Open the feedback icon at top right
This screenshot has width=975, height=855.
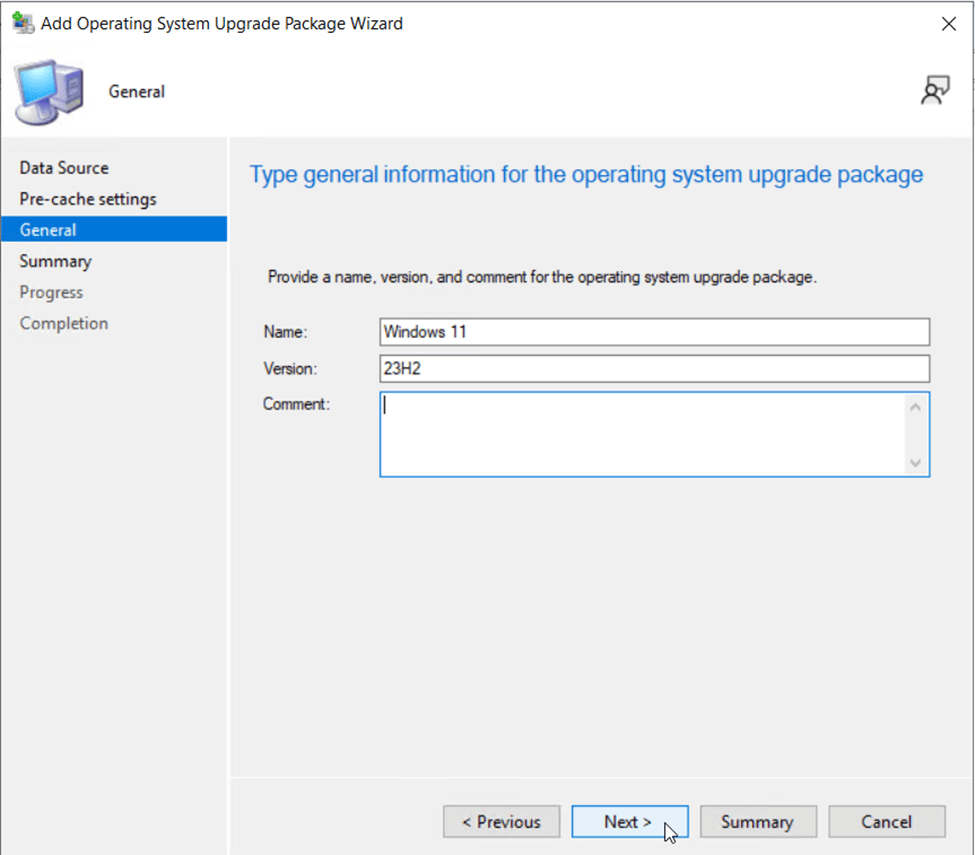934,91
